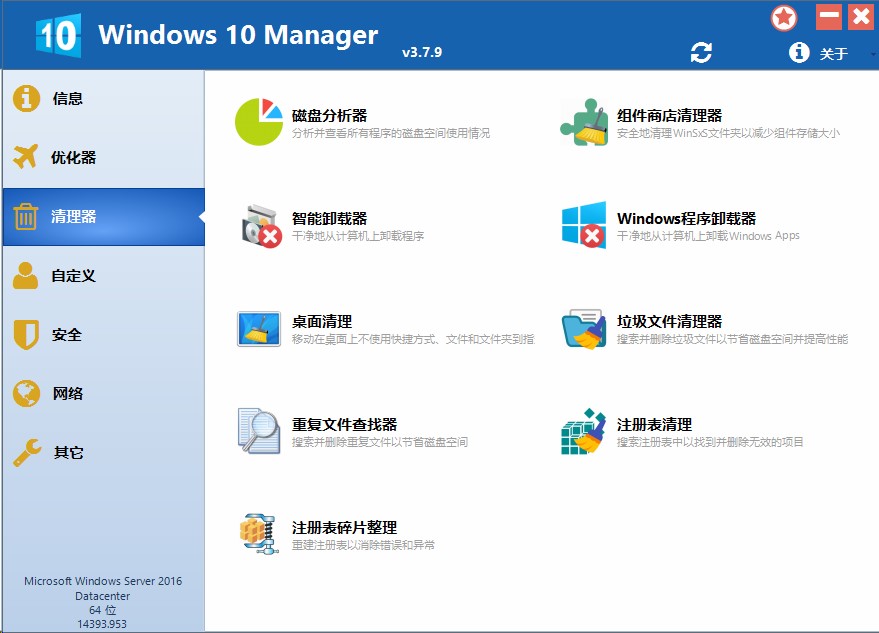Click the red star favorite icon
This screenshot has height=633, width=879.
[784, 18]
